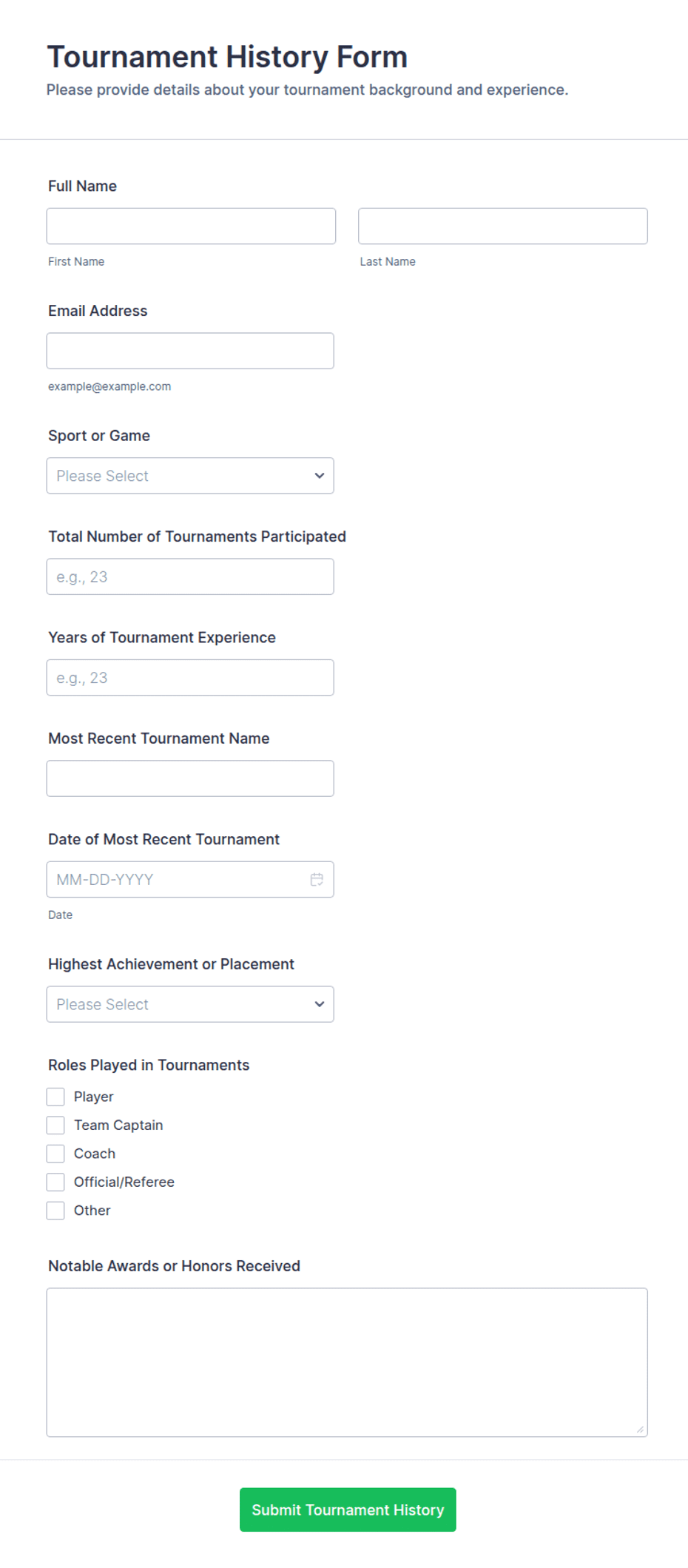
Task: Click into the Last Name field
Action: (503, 226)
